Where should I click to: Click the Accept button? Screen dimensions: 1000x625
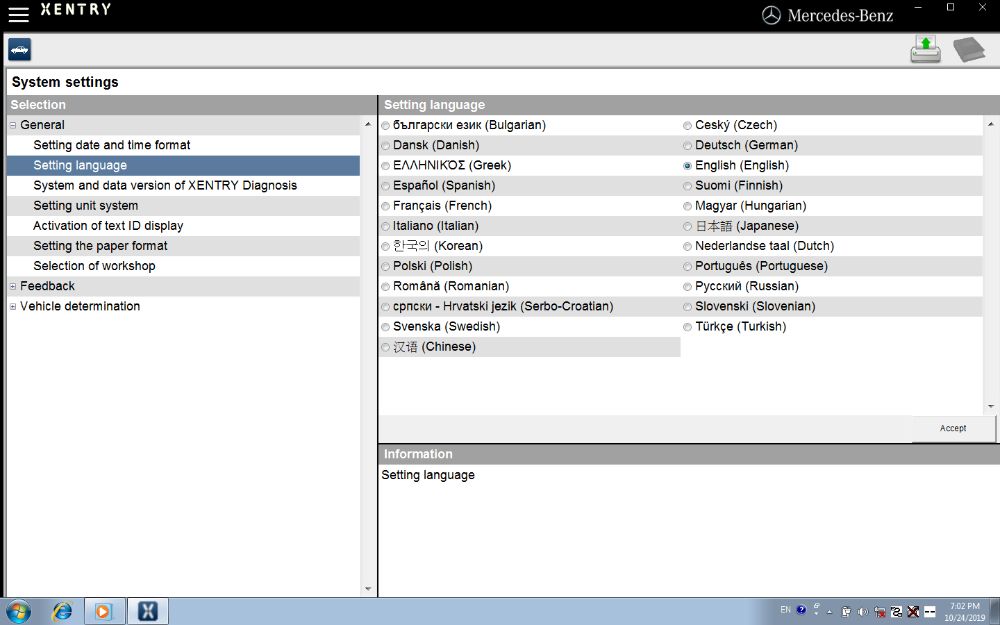click(953, 429)
